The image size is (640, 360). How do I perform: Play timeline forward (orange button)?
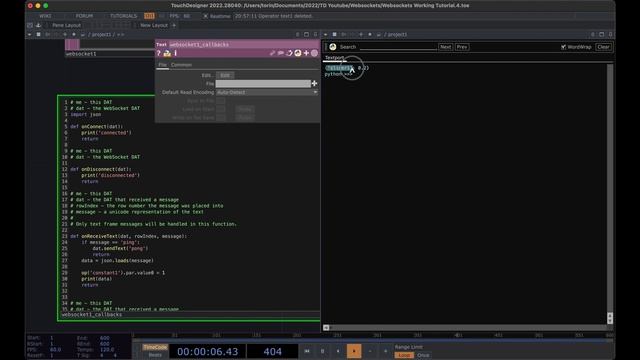[354, 351]
